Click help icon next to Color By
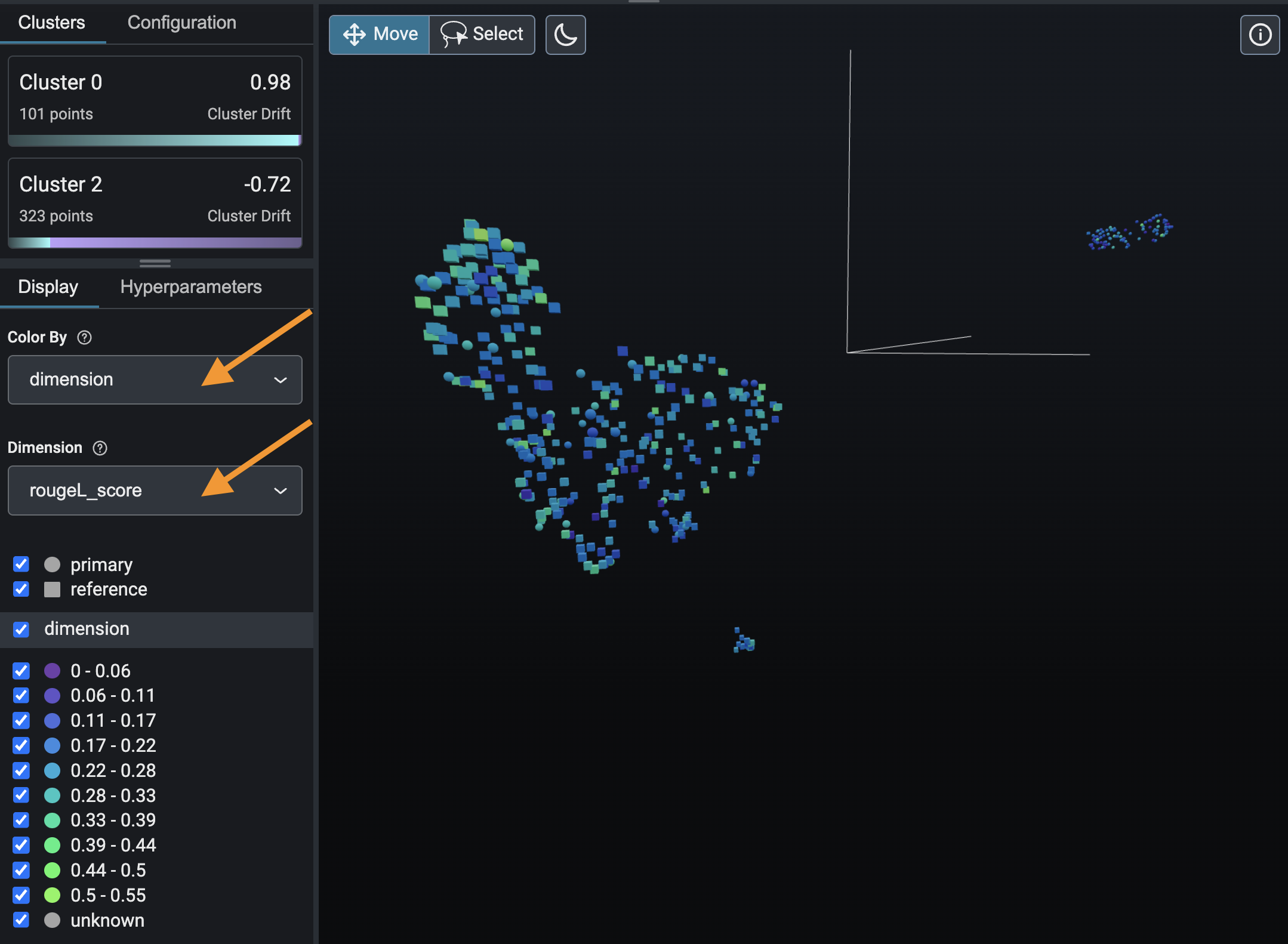The width and height of the screenshot is (1288, 944). [85, 338]
